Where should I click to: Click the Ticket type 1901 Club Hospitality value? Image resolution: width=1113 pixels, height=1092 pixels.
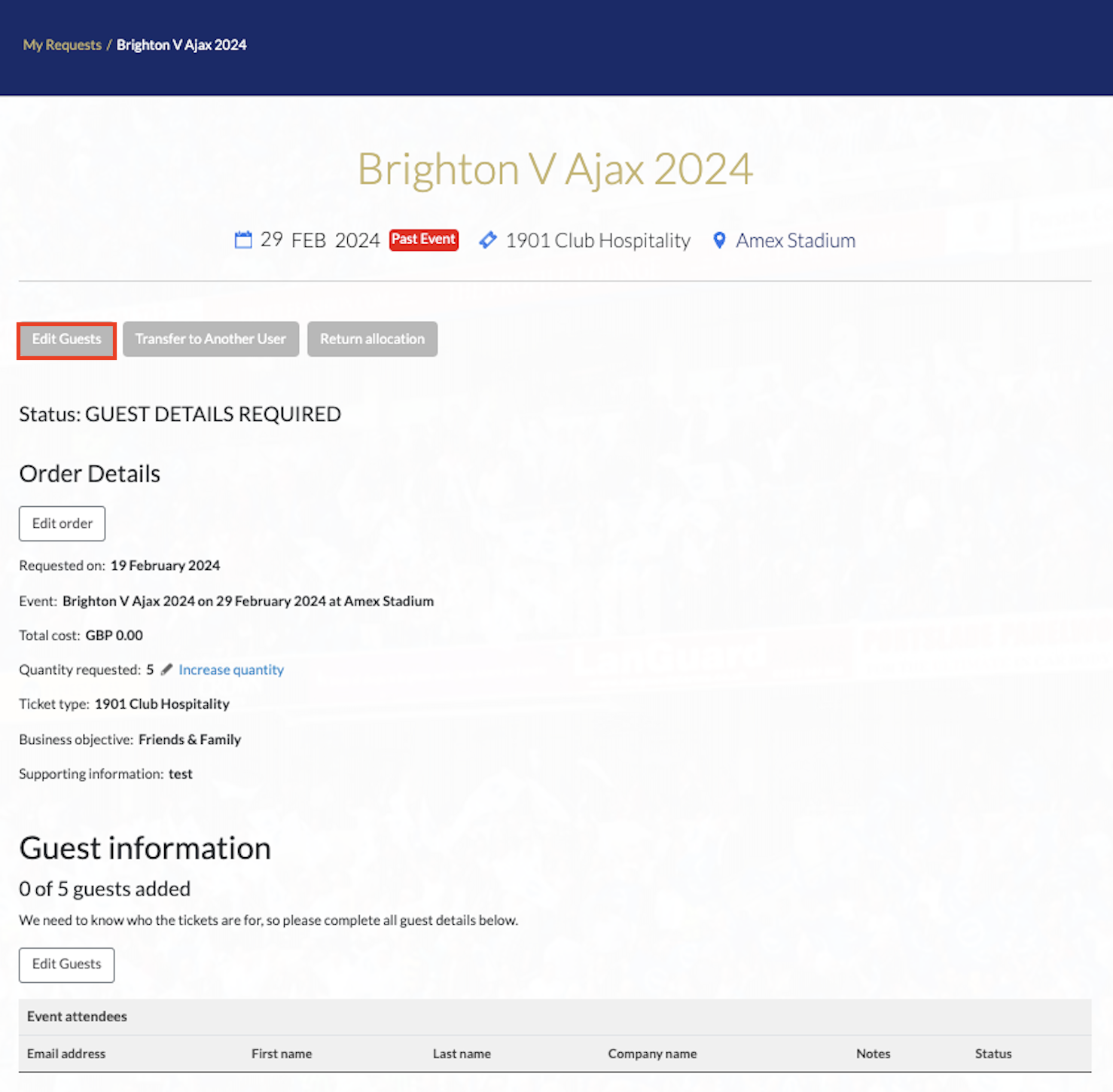coord(162,704)
